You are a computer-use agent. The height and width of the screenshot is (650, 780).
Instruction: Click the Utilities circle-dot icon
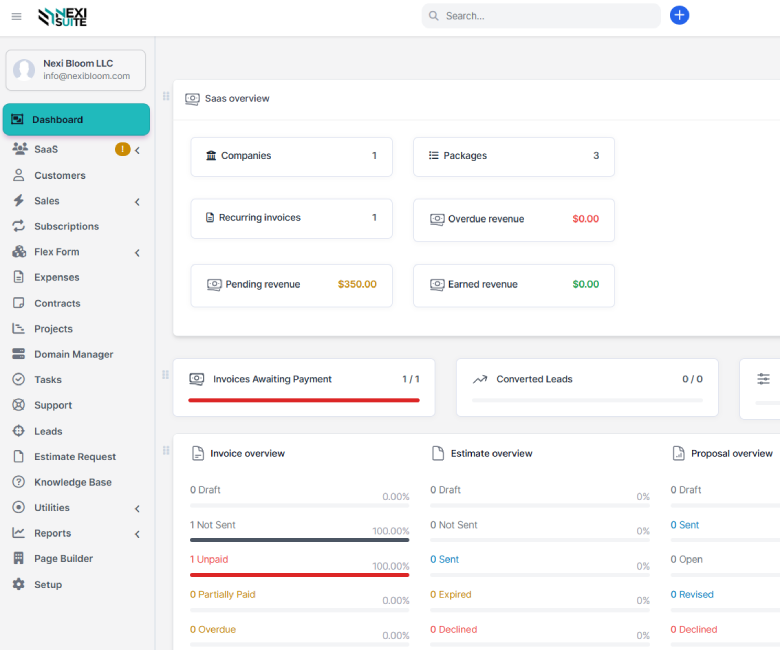(18, 507)
